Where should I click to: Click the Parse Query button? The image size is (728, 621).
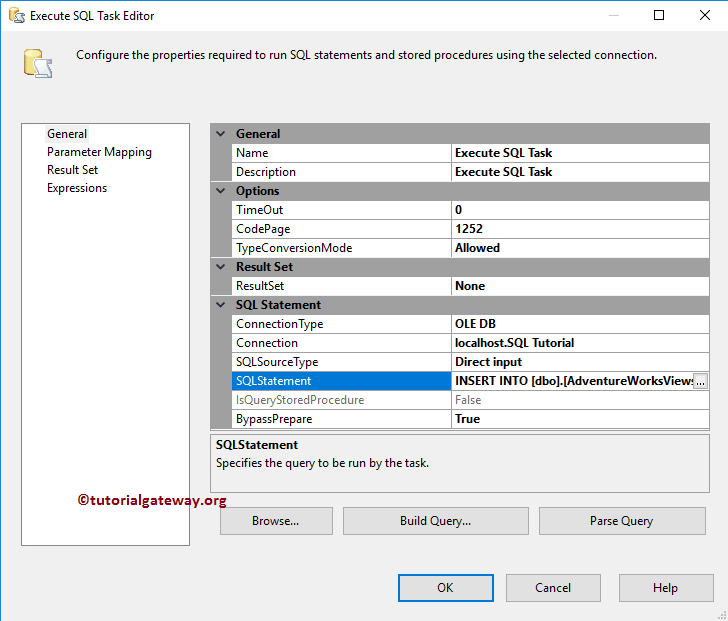click(x=622, y=521)
